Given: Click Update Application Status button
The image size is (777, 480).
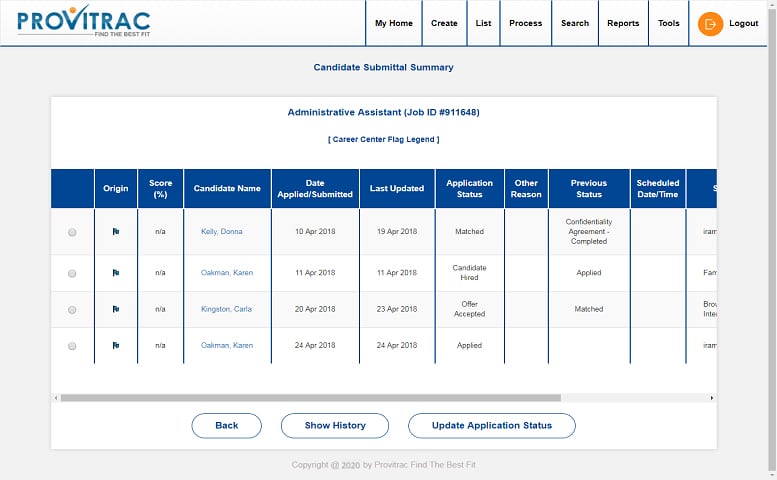Looking at the screenshot, I should coord(492,426).
